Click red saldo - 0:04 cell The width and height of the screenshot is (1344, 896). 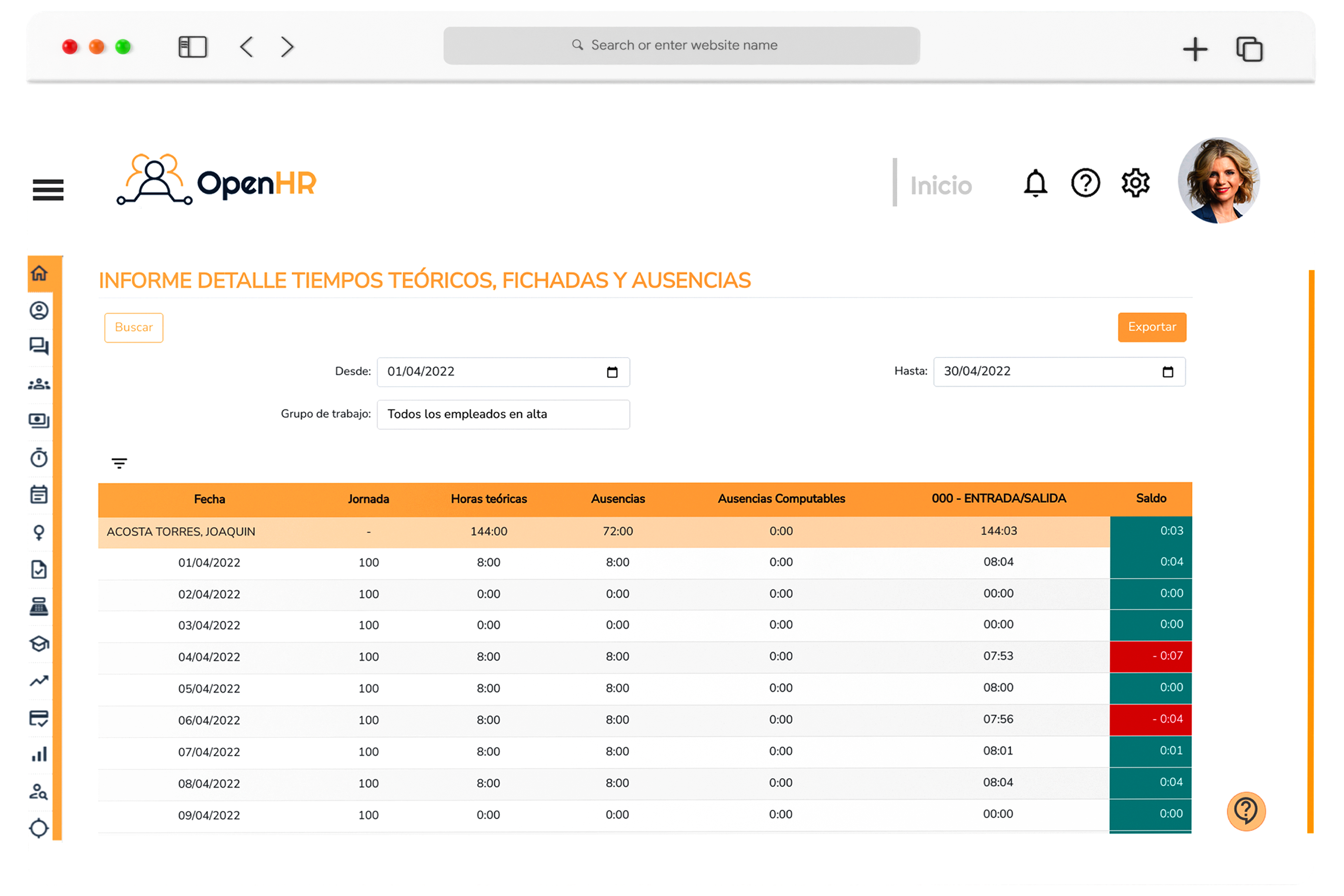tap(1150, 719)
